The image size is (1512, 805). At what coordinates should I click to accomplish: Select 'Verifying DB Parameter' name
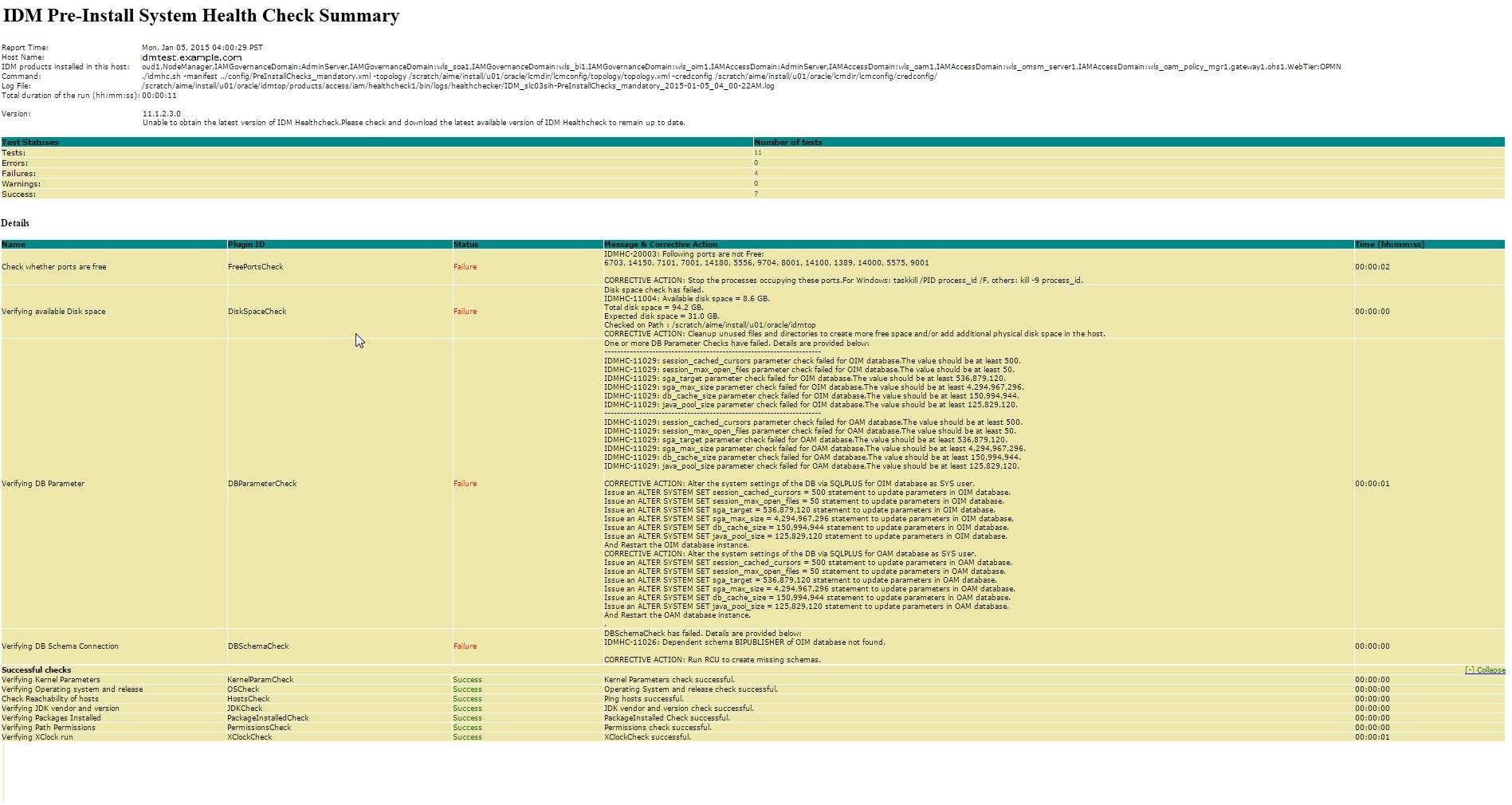click(x=43, y=484)
